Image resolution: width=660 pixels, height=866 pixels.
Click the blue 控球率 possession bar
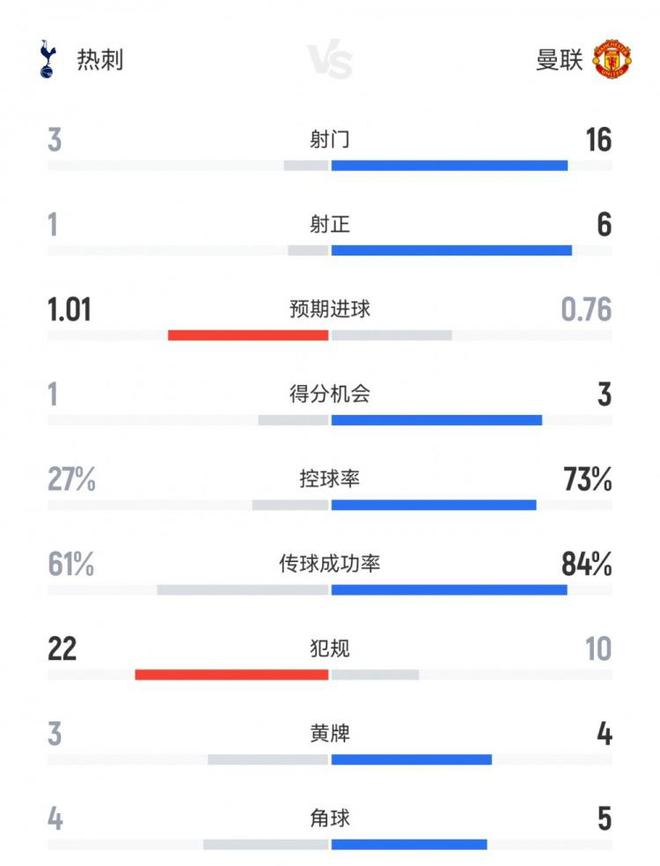click(433, 505)
